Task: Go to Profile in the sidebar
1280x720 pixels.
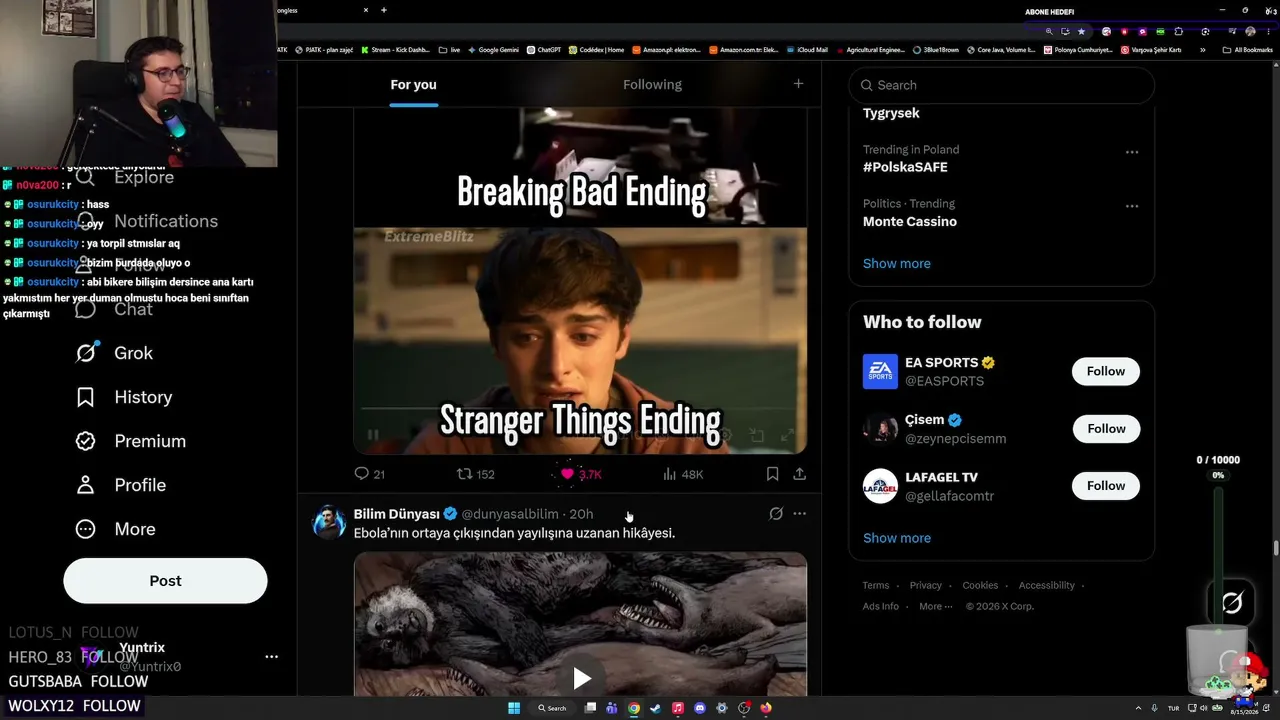Action: [120, 485]
